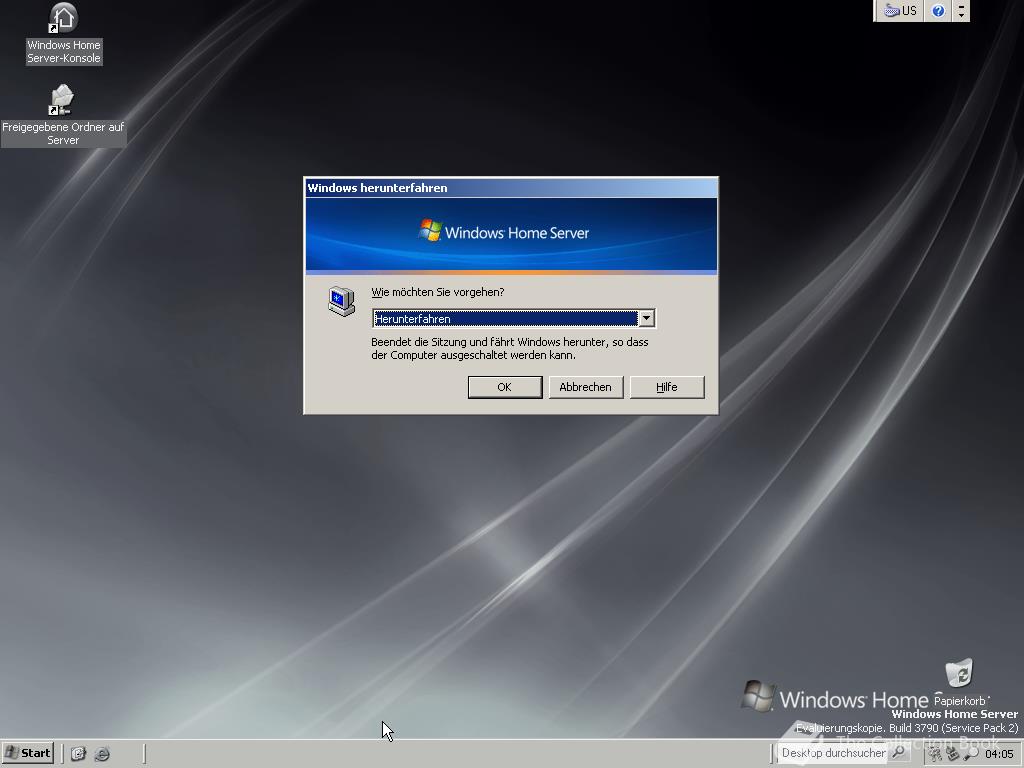Open the Windows Home Server-Konsole desktop icon
Screen dimensions: 1024x768
pyautogui.click(x=63, y=33)
